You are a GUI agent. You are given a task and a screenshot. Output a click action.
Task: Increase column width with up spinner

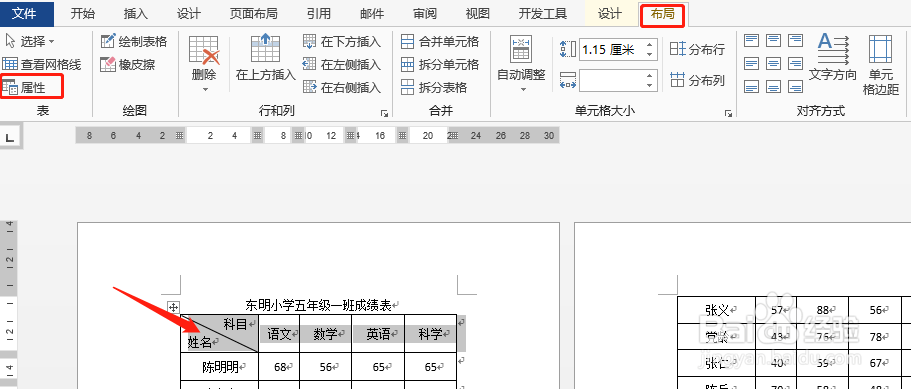[651, 75]
